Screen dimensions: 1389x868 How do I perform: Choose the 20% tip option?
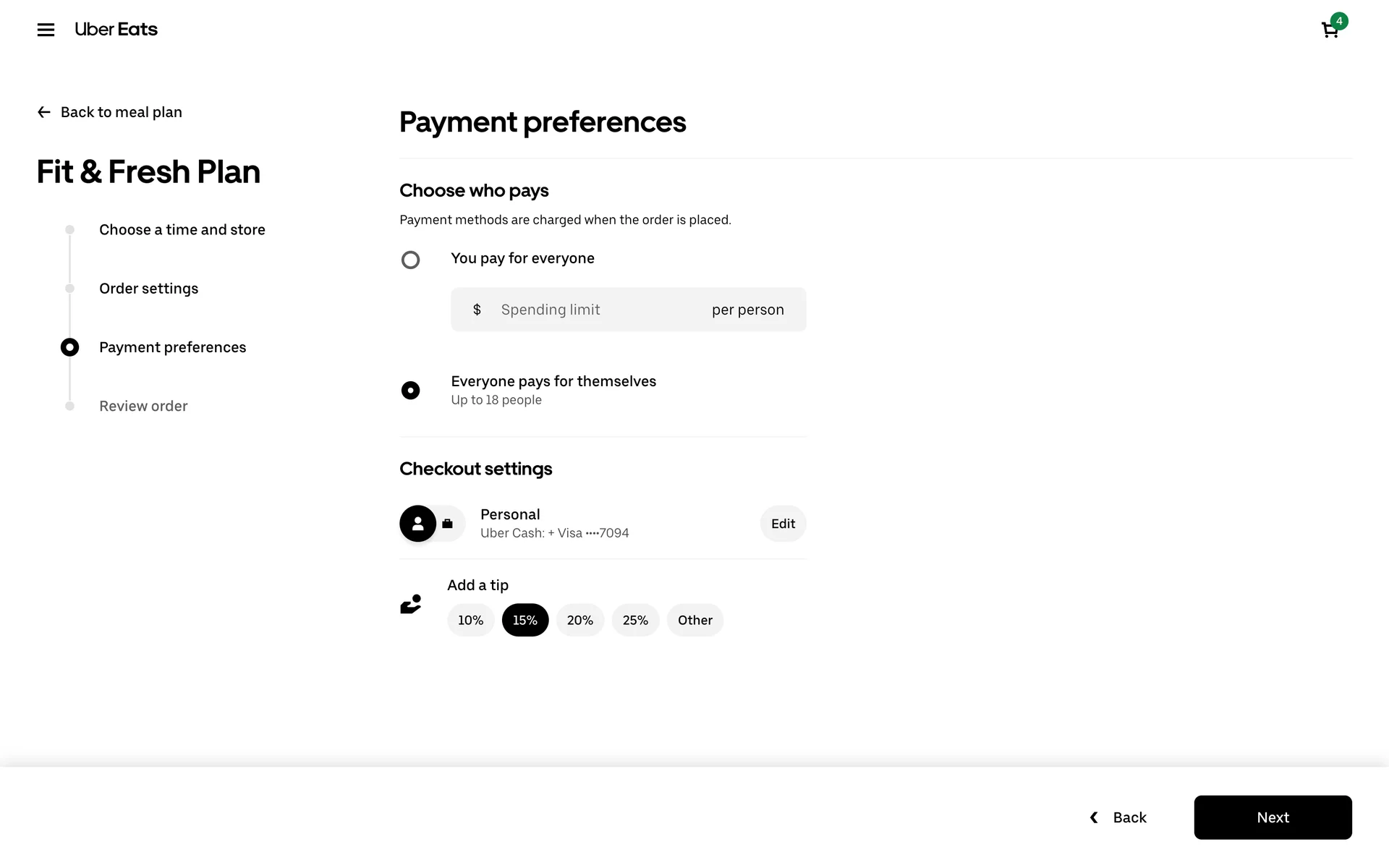point(579,620)
